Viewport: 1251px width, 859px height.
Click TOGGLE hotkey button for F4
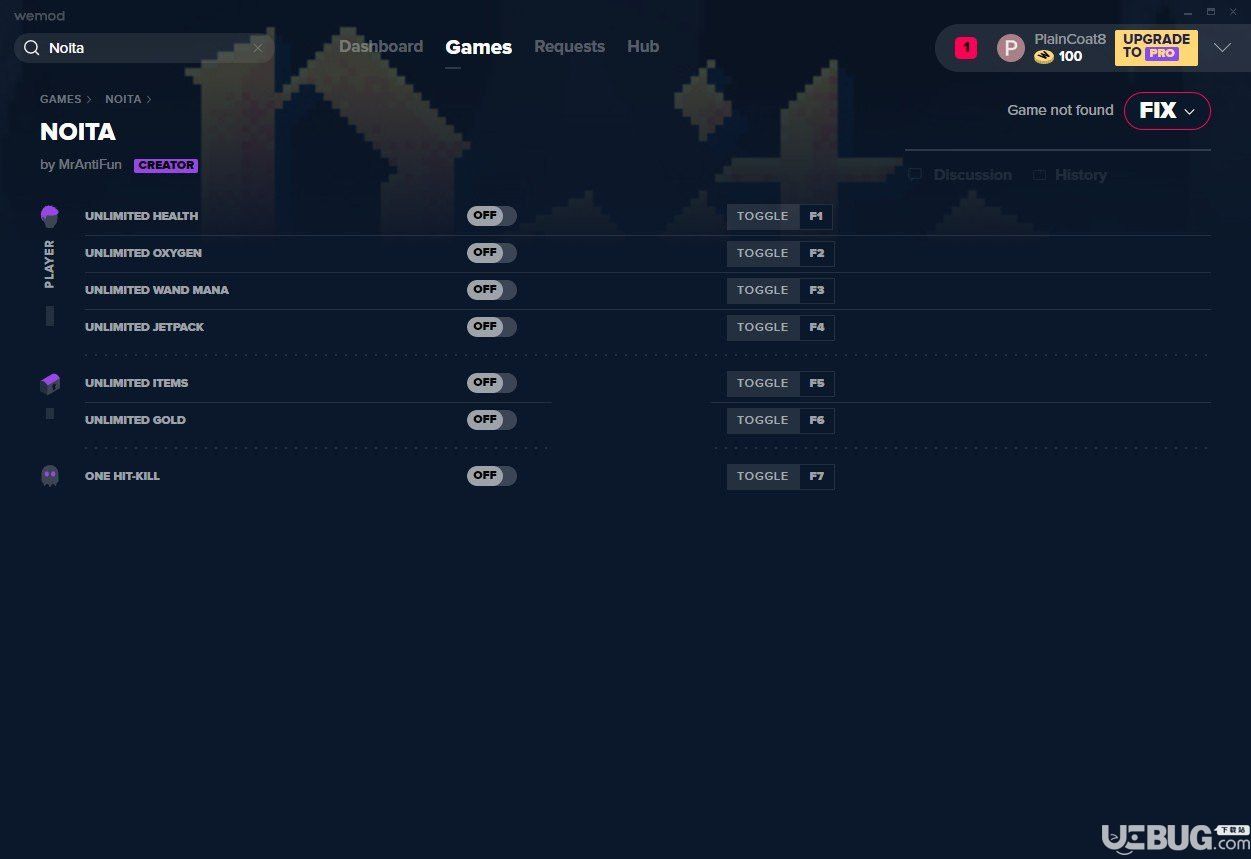tap(763, 327)
